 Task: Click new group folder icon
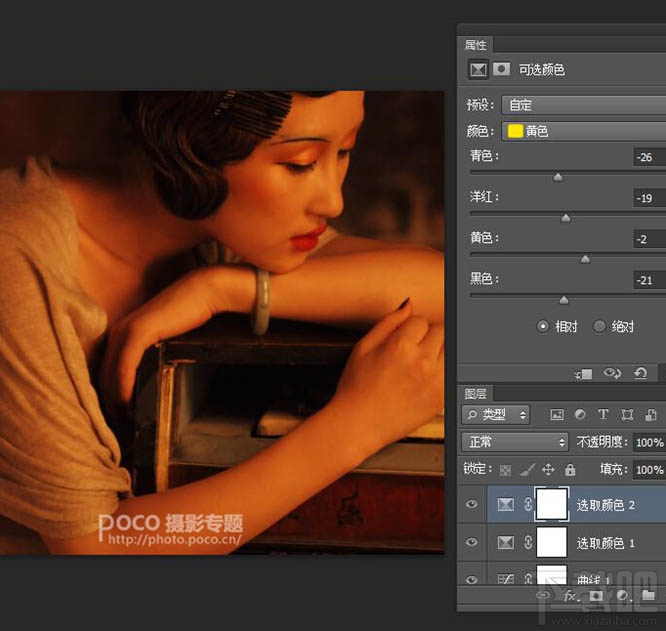coord(648,595)
